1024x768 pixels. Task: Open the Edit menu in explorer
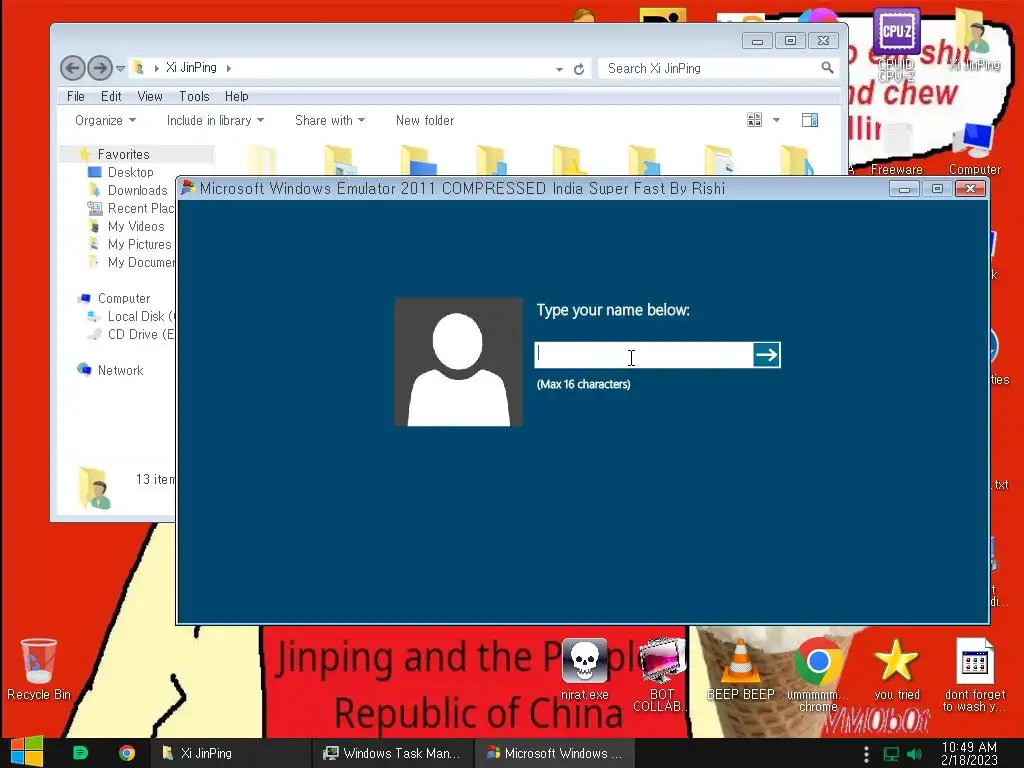(111, 96)
